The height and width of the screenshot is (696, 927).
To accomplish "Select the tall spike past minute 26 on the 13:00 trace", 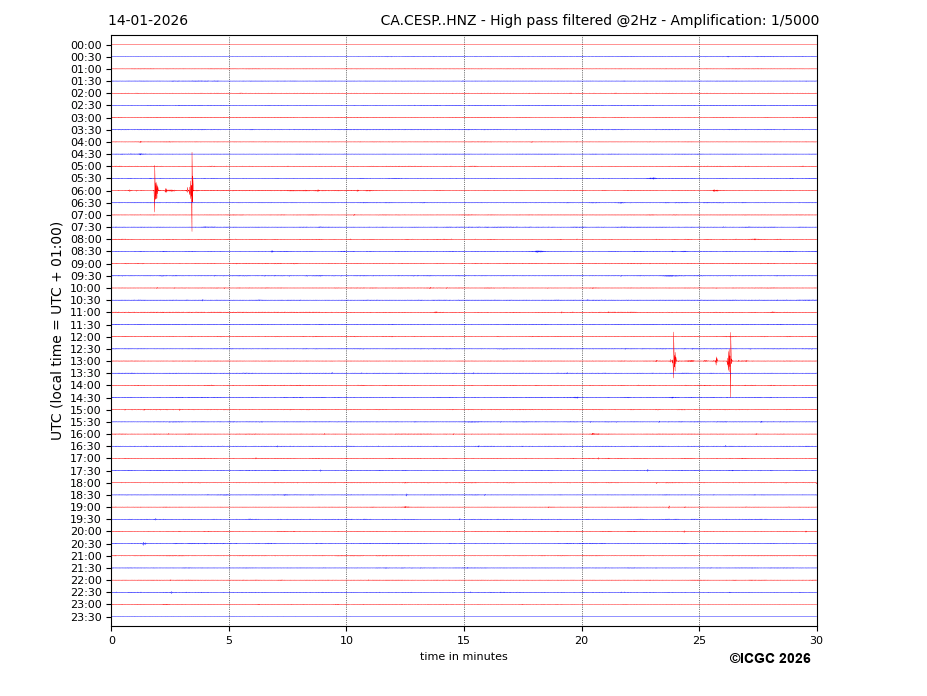I will point(730,360).
